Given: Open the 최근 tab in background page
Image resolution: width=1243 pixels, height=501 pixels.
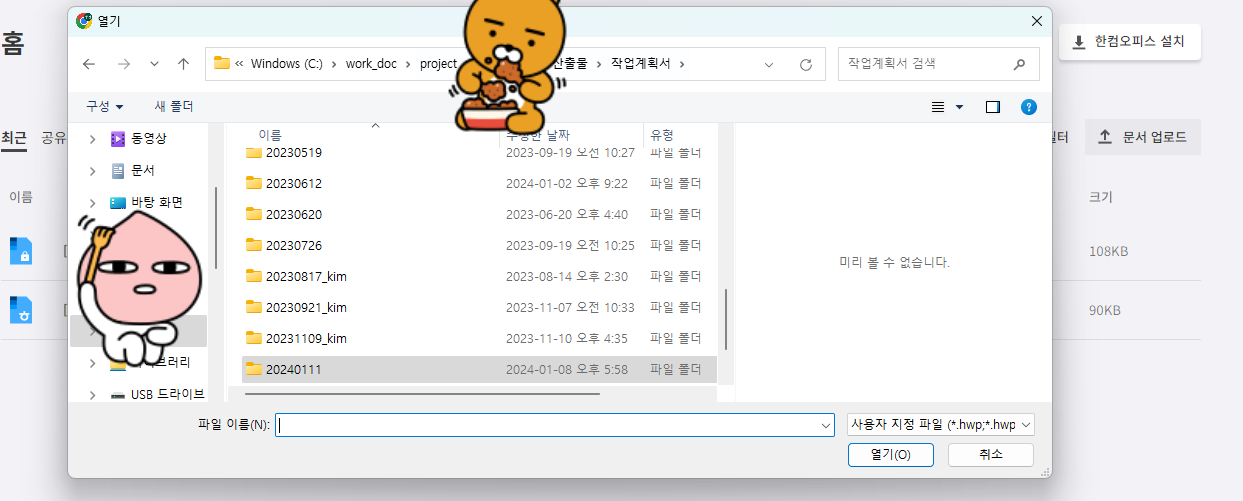Looking at the screenshot, I should [x=14, y=138].
